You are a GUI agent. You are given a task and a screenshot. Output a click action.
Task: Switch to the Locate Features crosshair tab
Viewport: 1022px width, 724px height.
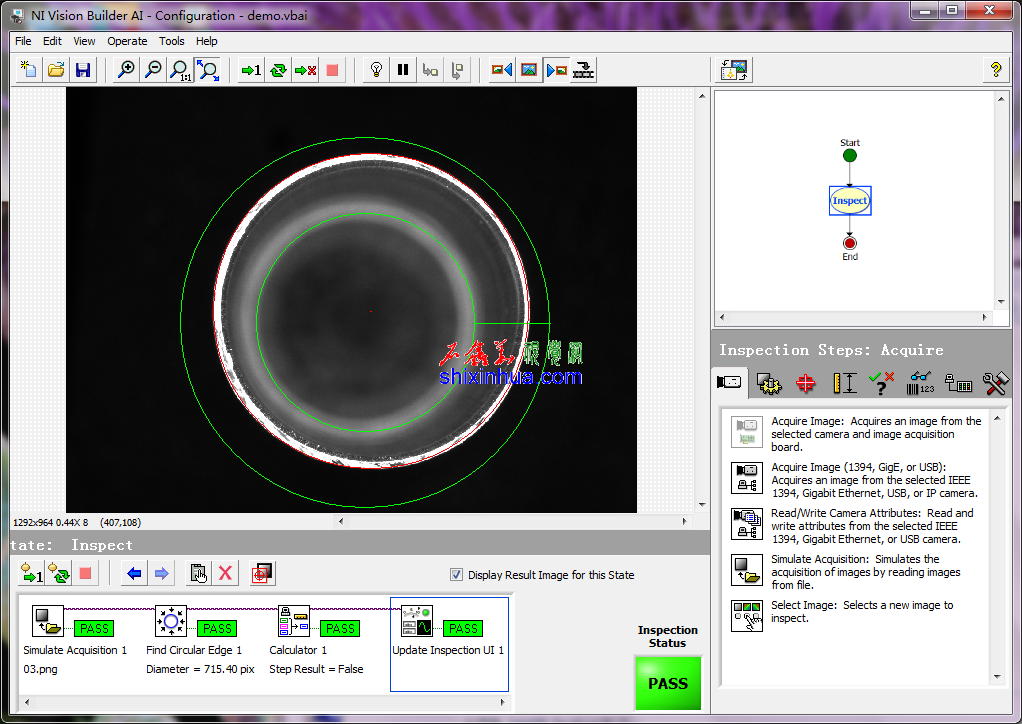(x=806, y=383)
